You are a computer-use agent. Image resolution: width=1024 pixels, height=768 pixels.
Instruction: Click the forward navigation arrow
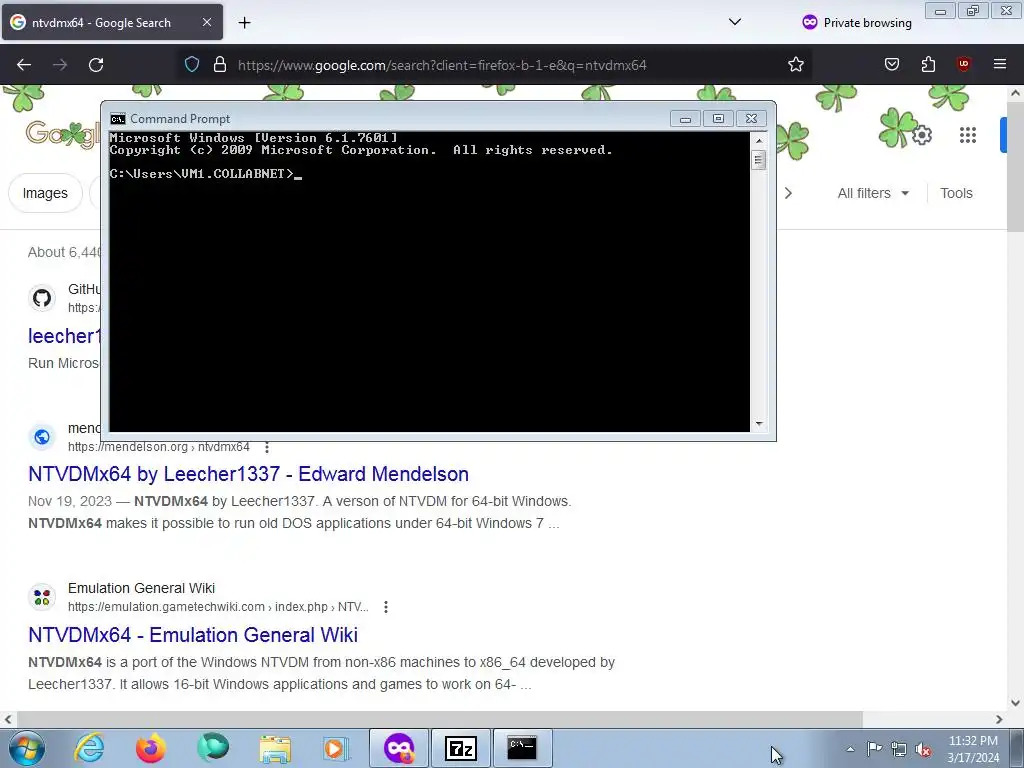point(60,65)
